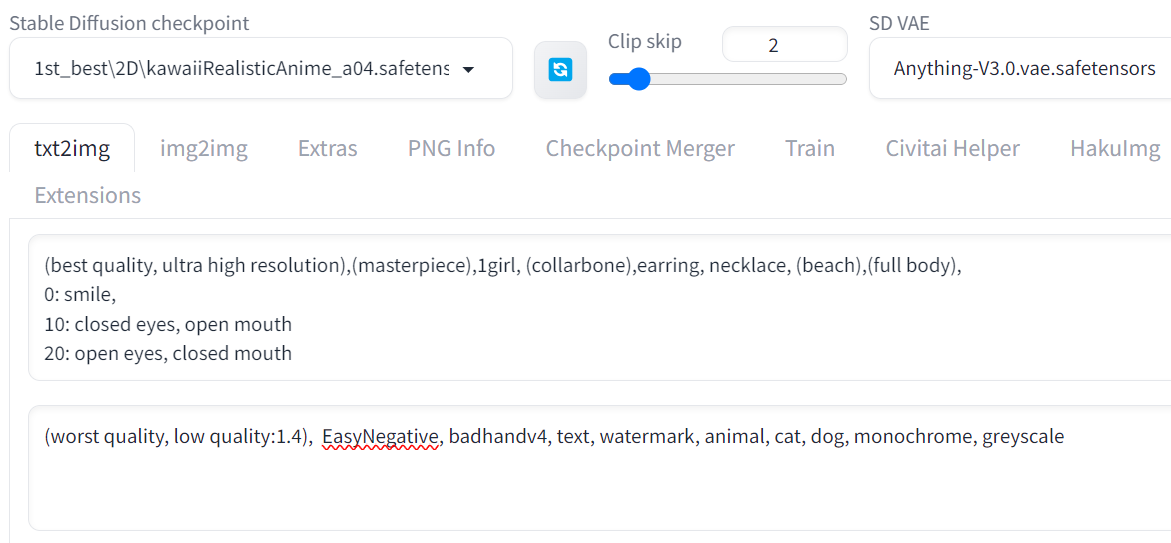Open the PNG Info tab
Screen dimensions: 1171x543
point(451,149)
